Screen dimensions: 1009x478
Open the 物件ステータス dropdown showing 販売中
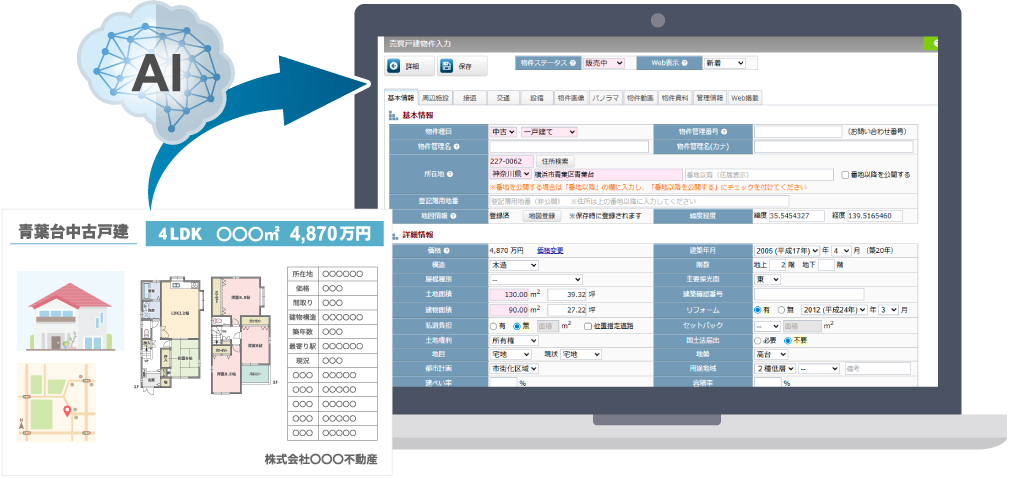[x=604, y=63]
